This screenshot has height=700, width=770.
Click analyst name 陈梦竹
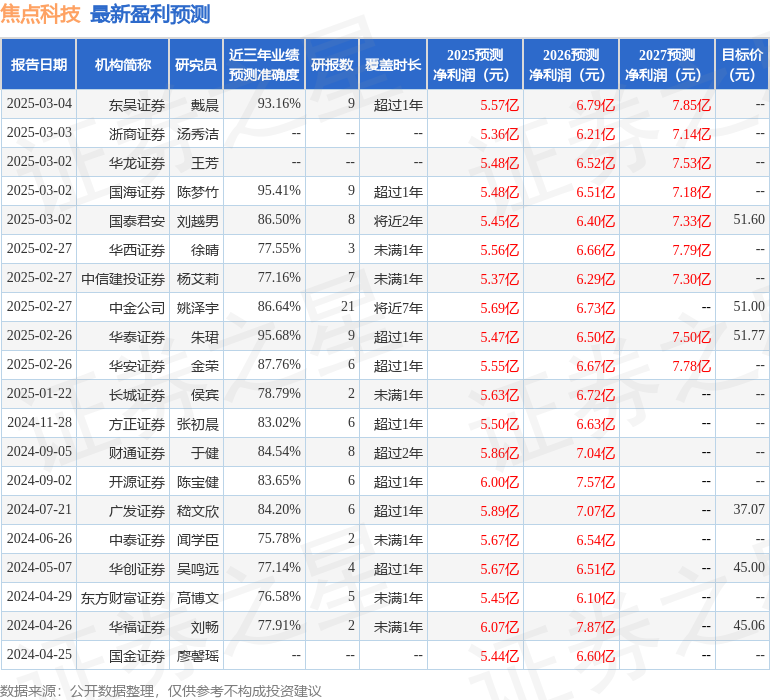click(x=198, y=192)
